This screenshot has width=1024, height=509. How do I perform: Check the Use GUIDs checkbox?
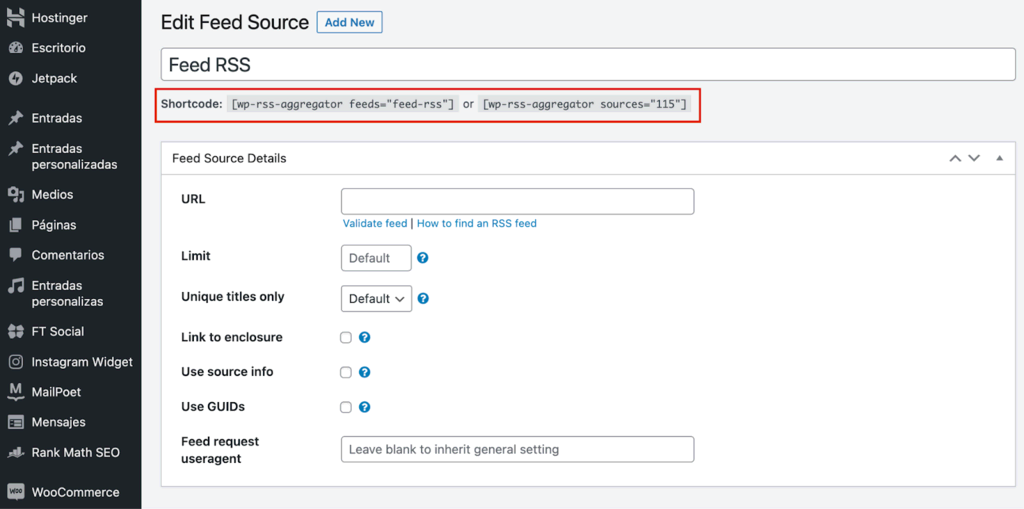(x=346, y=407)
